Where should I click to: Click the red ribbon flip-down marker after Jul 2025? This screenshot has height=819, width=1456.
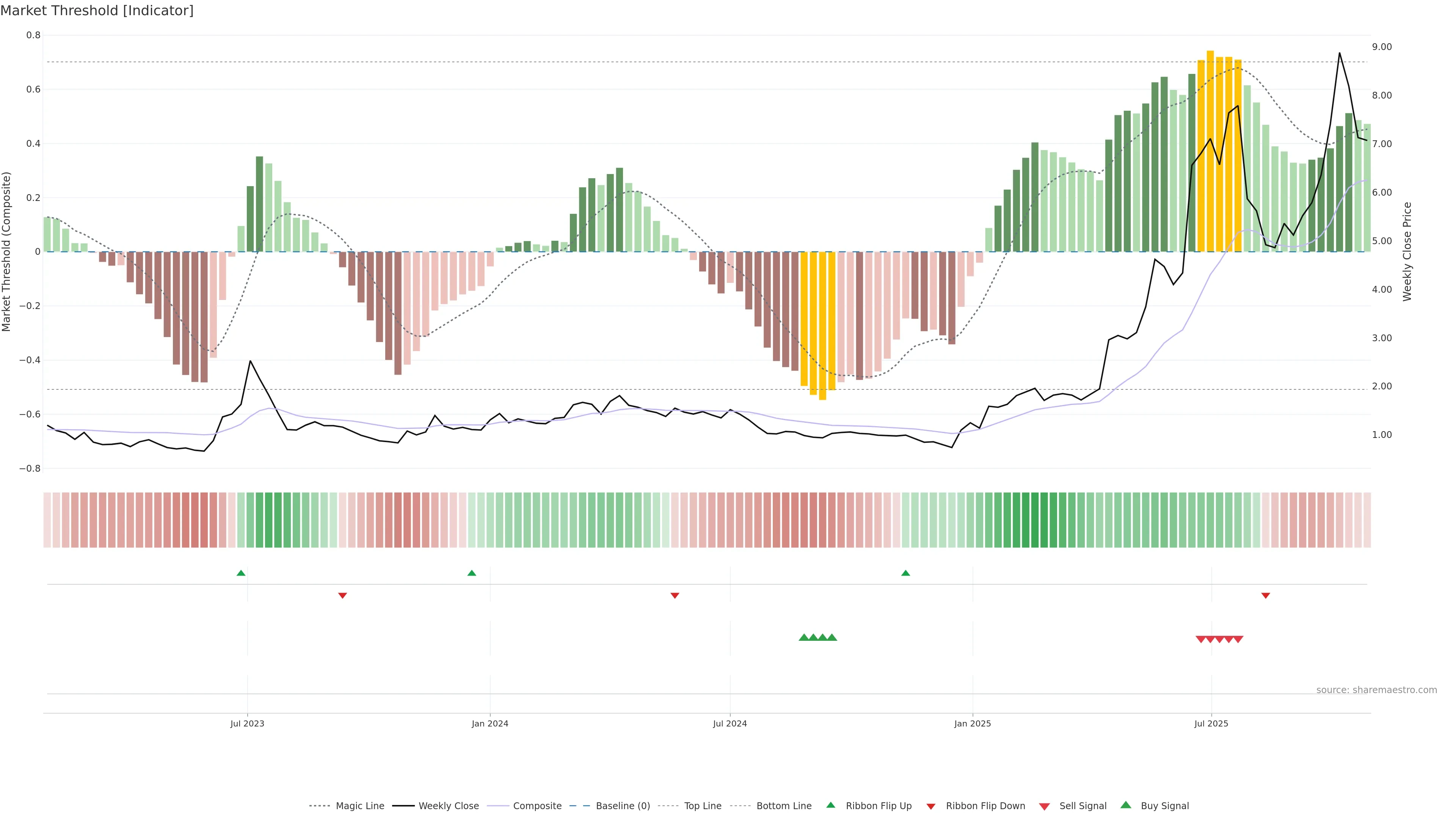click(1266, 596)
